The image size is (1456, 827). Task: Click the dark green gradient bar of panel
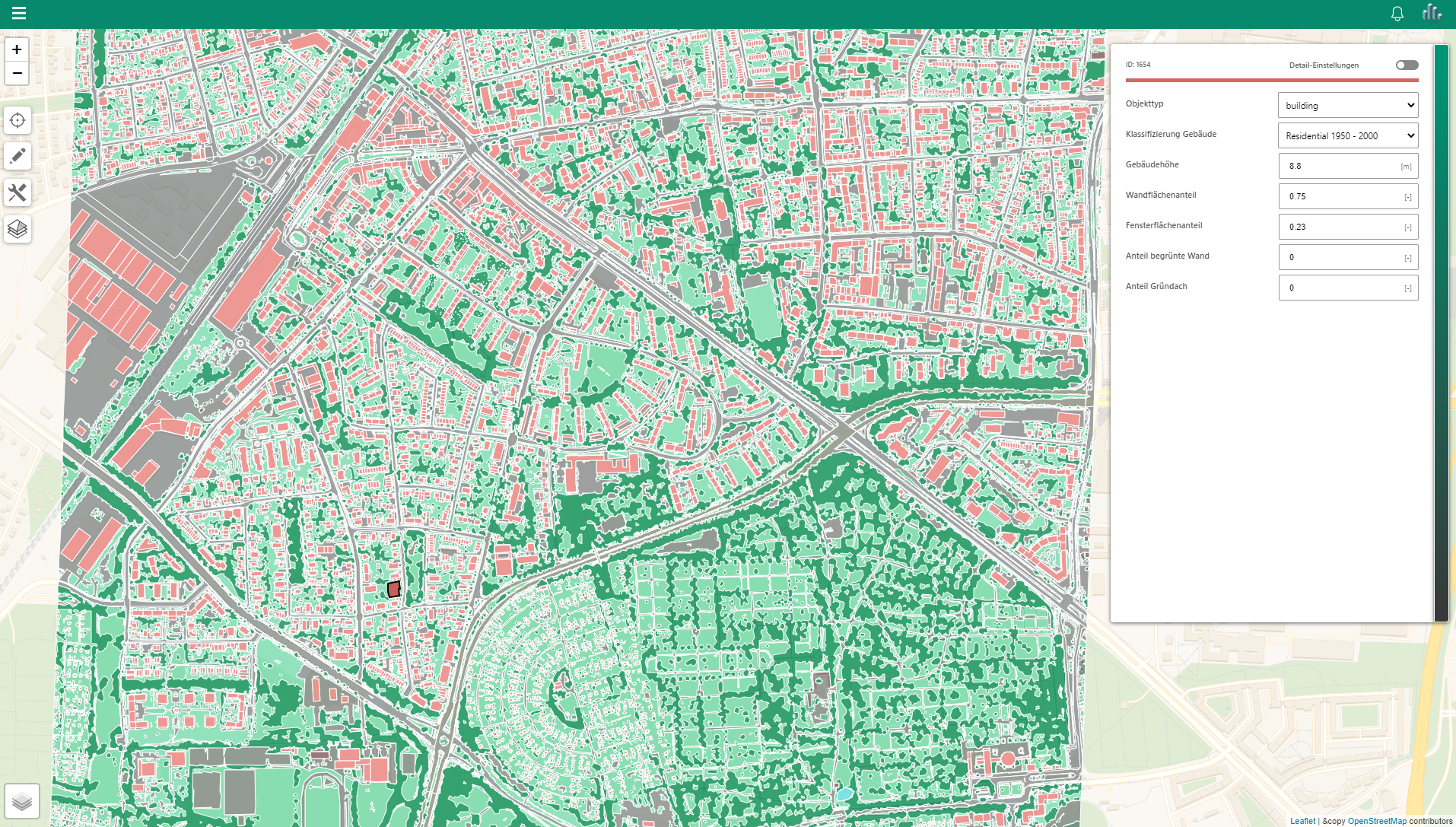pyautogui.click(x=1441, y=333)
